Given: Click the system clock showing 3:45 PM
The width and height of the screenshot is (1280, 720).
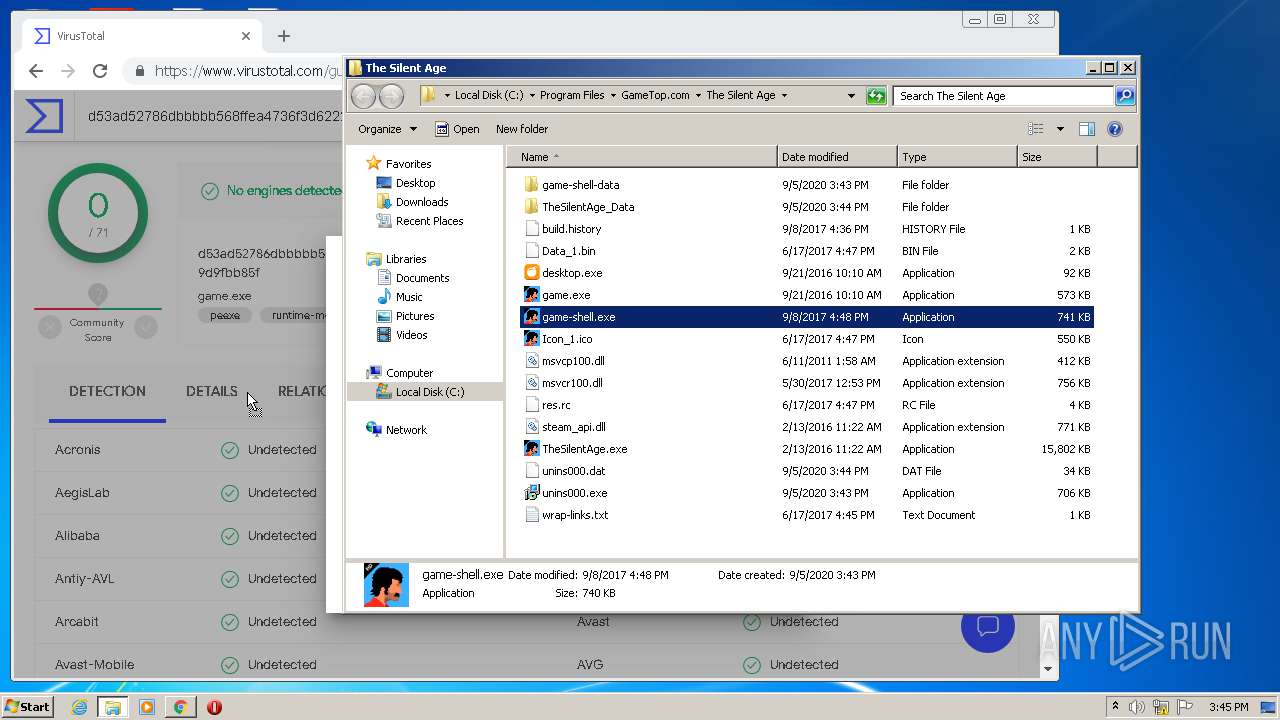Looking at the screenshot, I should tap(1228, 707).
